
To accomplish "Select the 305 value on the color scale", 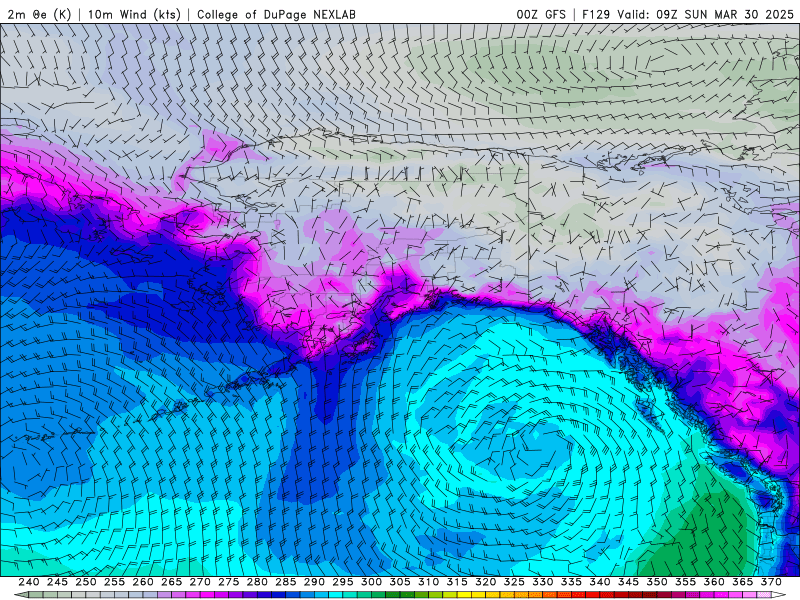I will 400,582.
